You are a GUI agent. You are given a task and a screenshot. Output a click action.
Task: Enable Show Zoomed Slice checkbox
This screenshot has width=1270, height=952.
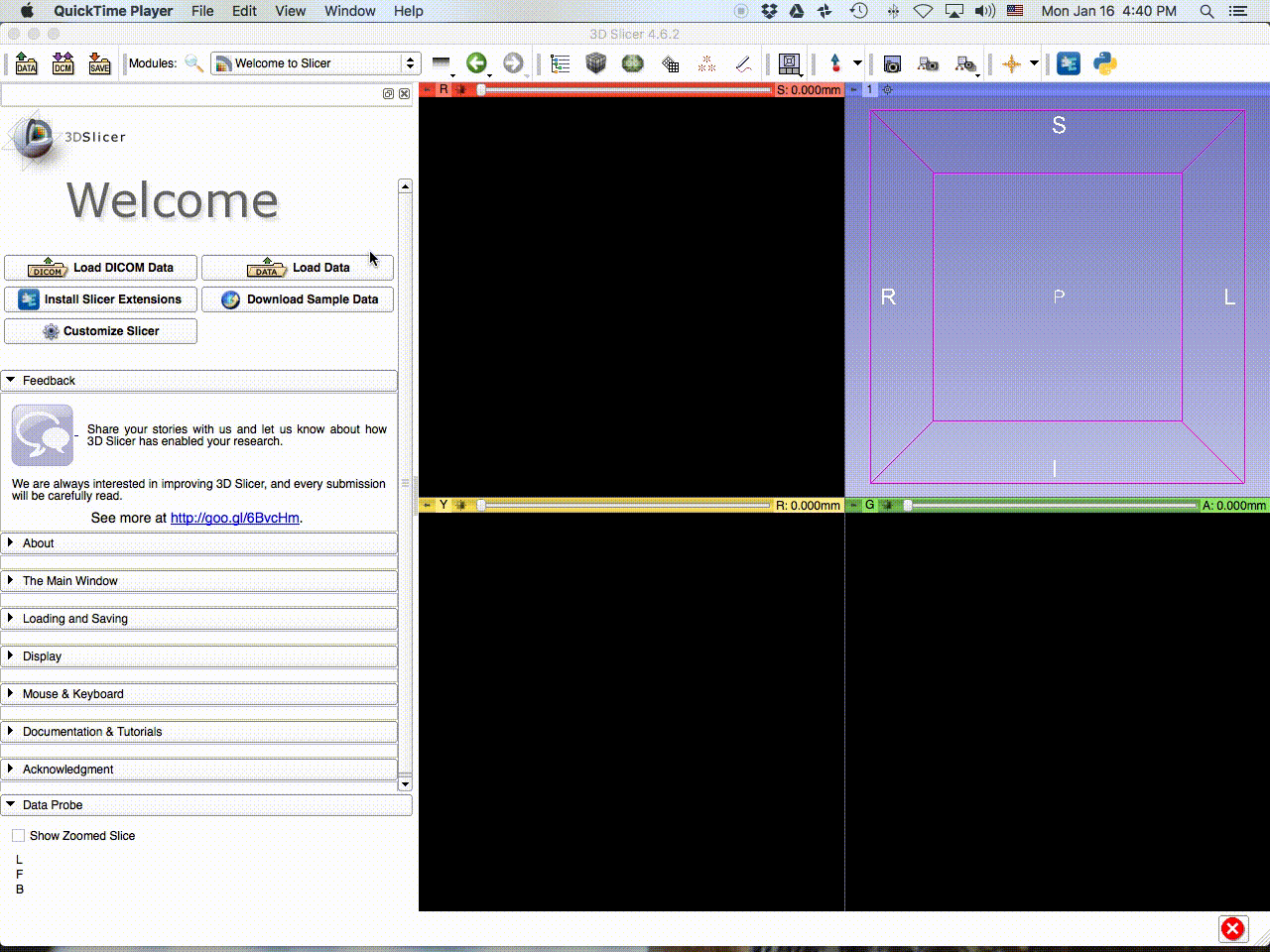click(18, 835)
